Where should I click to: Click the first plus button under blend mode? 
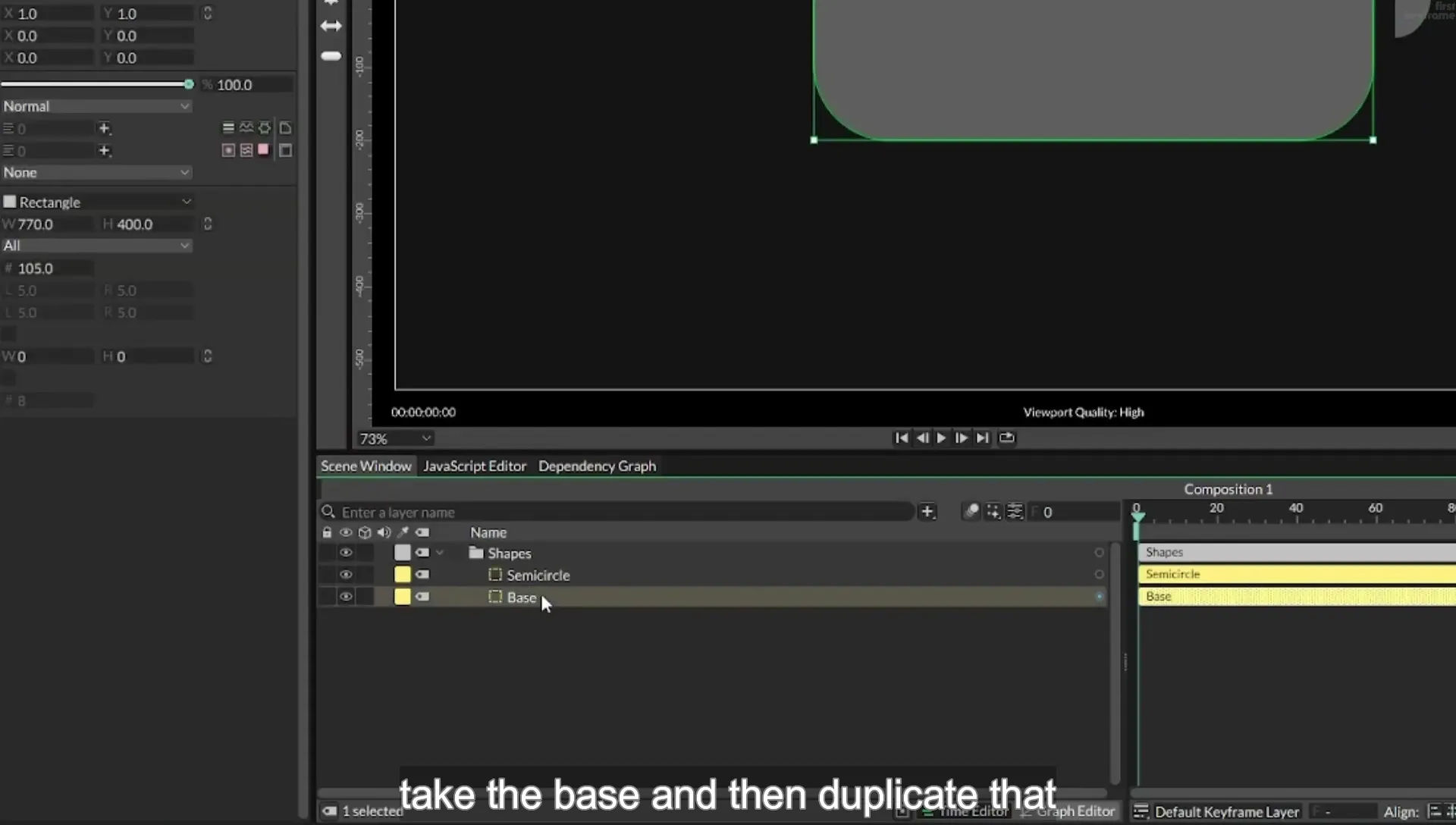tap(104, 128)
